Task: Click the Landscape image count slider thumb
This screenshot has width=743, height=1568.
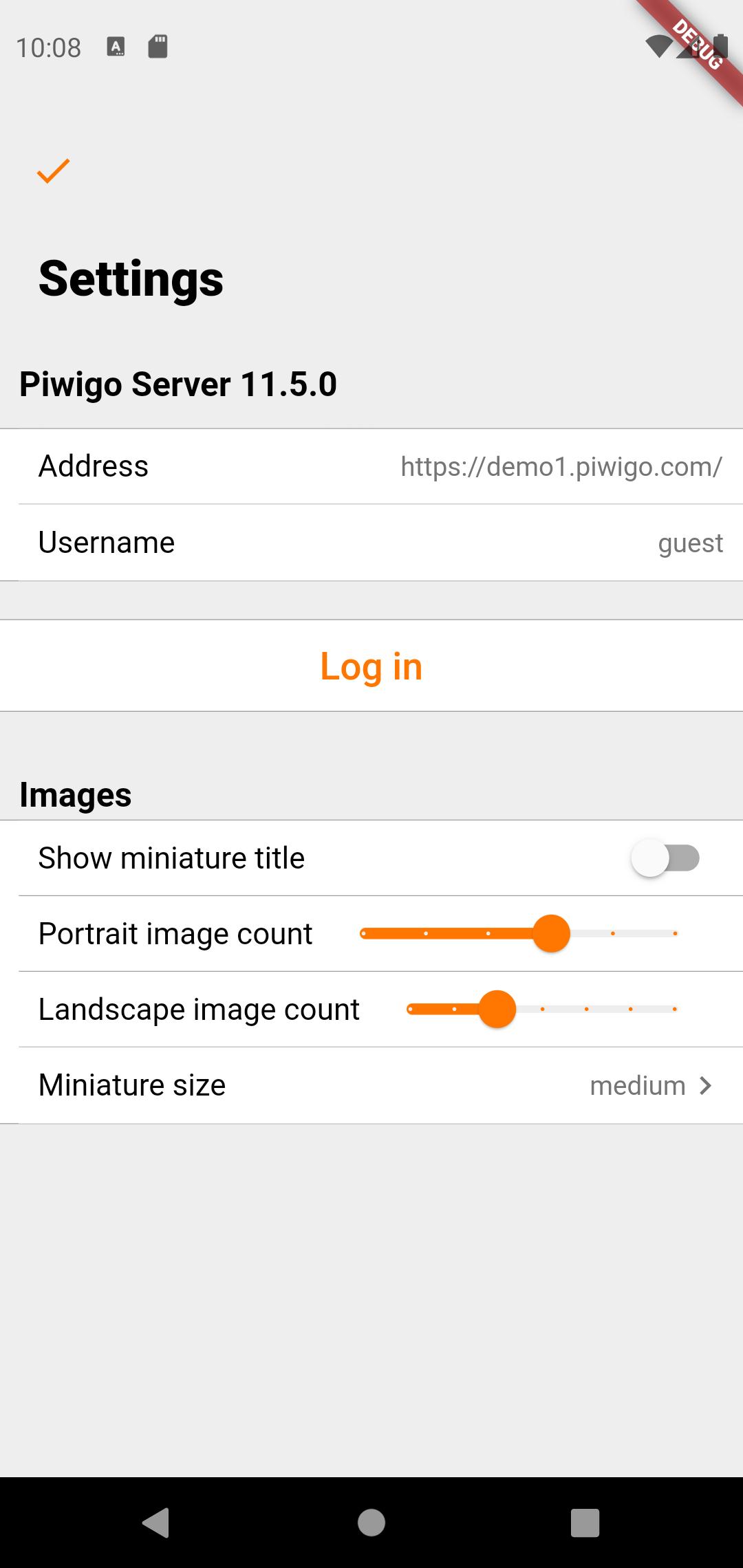Action: coord(497,1009)
